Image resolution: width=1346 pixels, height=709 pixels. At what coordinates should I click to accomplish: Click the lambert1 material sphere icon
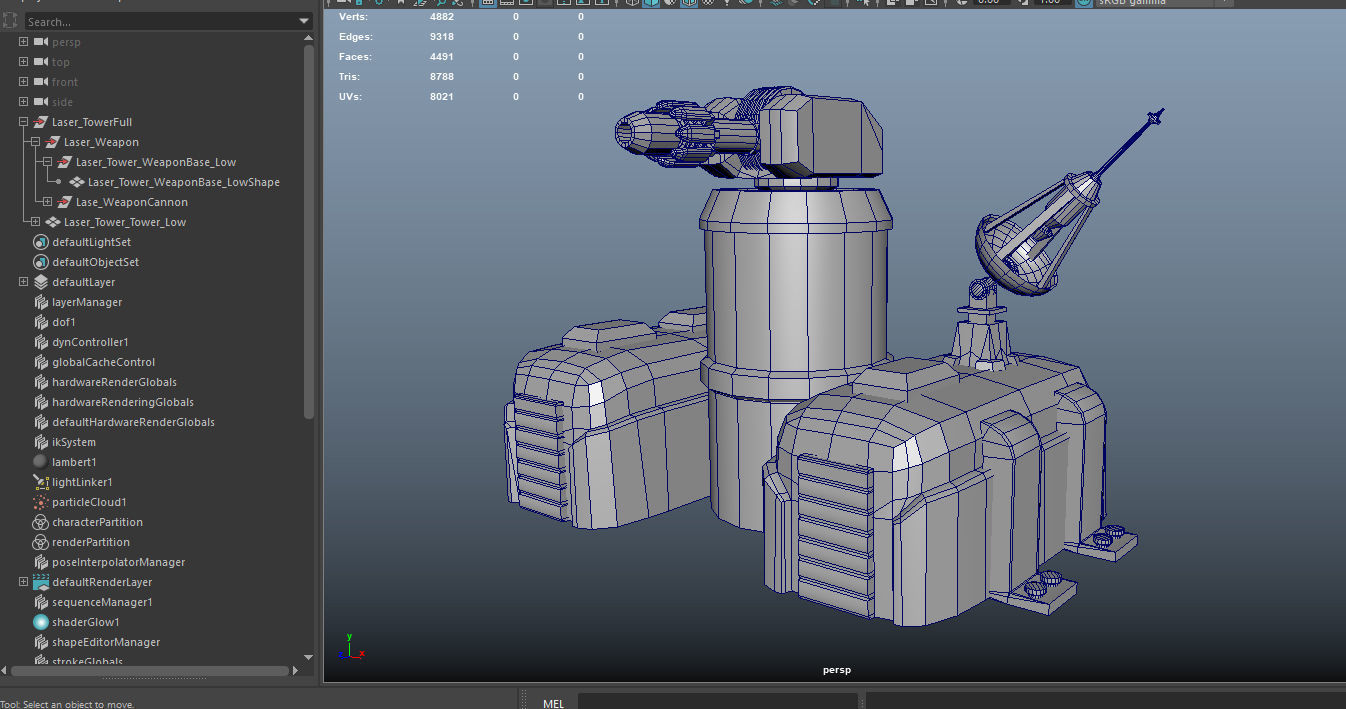tap(41, 462)
